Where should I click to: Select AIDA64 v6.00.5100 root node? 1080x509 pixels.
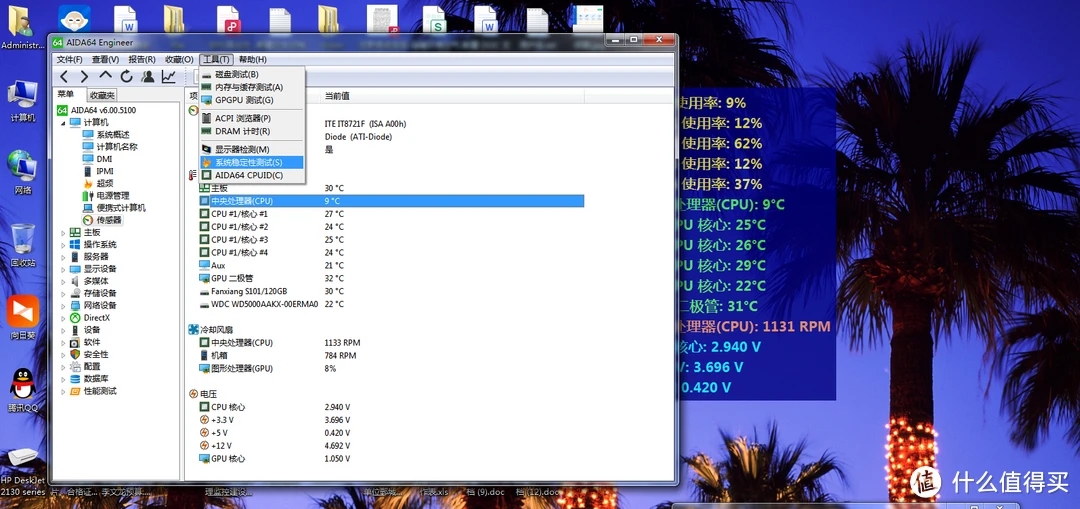[x=103, y=110]
